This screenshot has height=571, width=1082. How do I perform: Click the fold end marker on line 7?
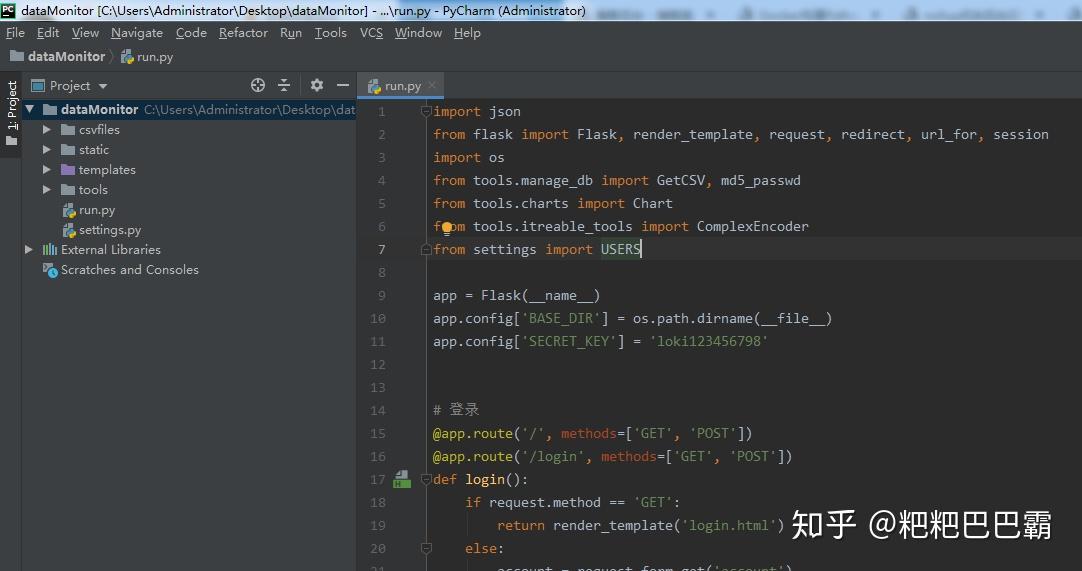click(x=426, y=249)
